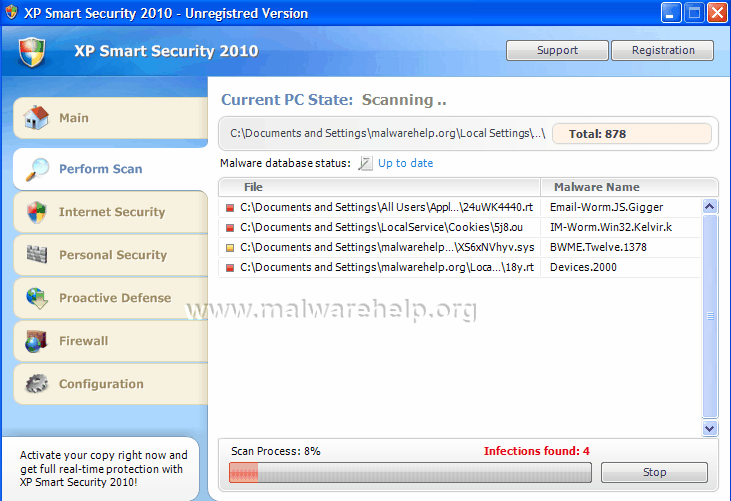
Task: Open the Configuration section
Action: [110, 384]
